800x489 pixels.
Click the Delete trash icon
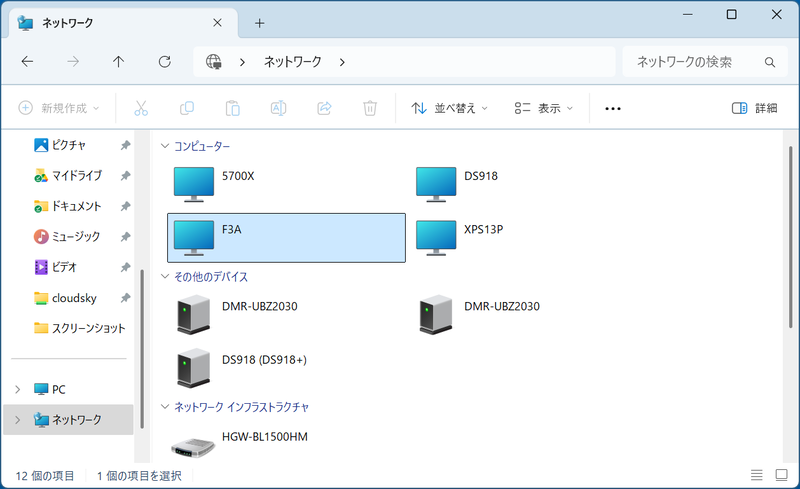(370, 108)
